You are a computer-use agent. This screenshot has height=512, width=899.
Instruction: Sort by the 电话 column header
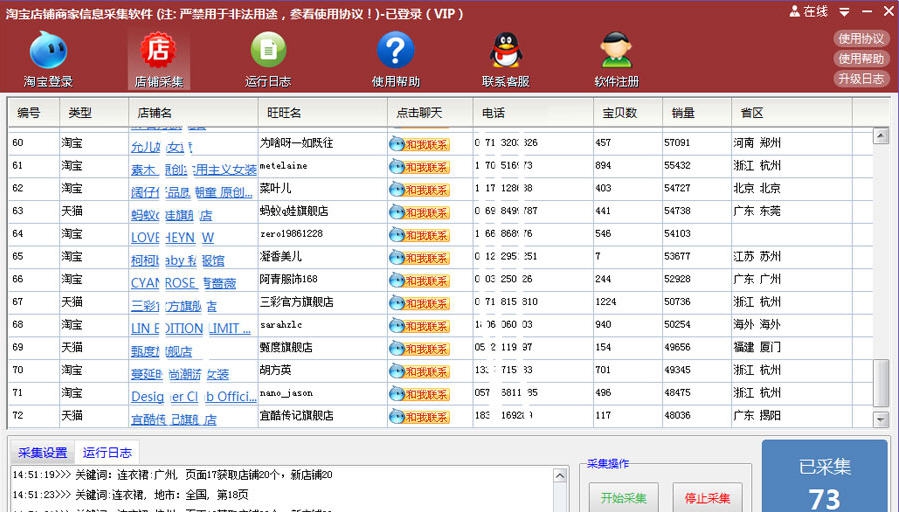533,113
